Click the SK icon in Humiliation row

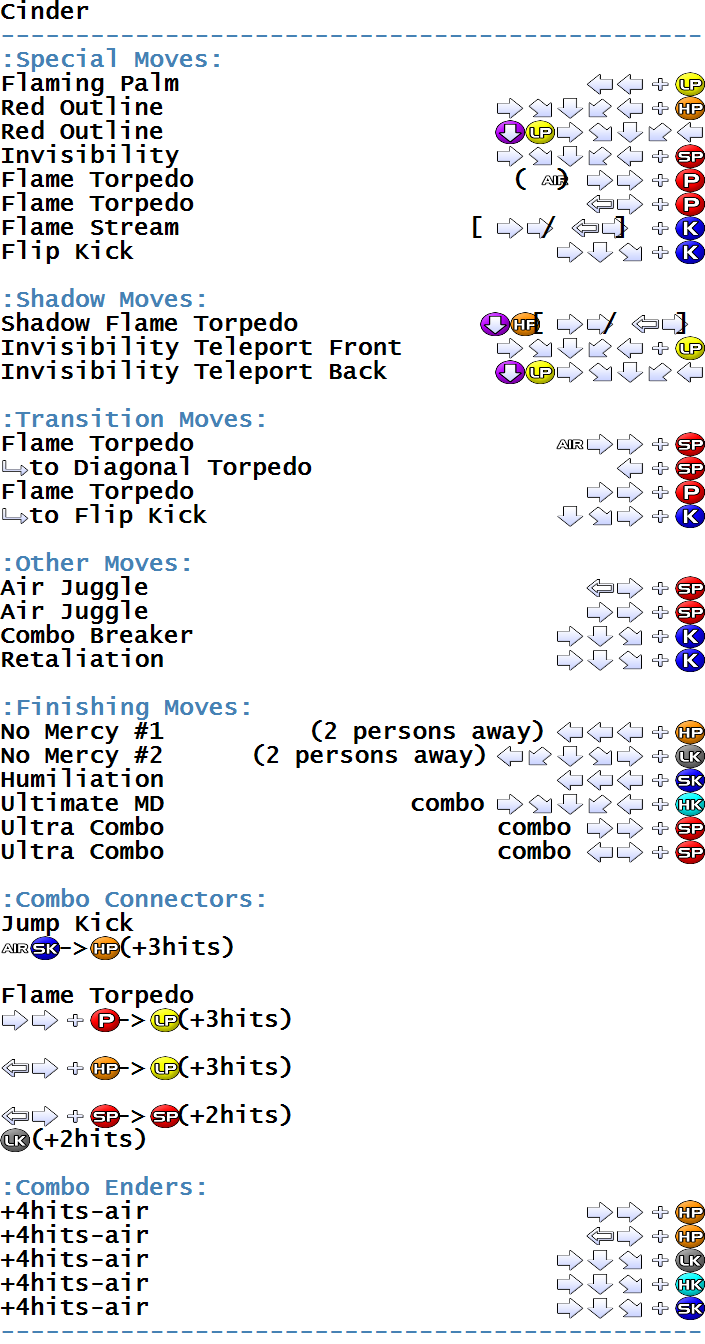click(x=690, y=780)
